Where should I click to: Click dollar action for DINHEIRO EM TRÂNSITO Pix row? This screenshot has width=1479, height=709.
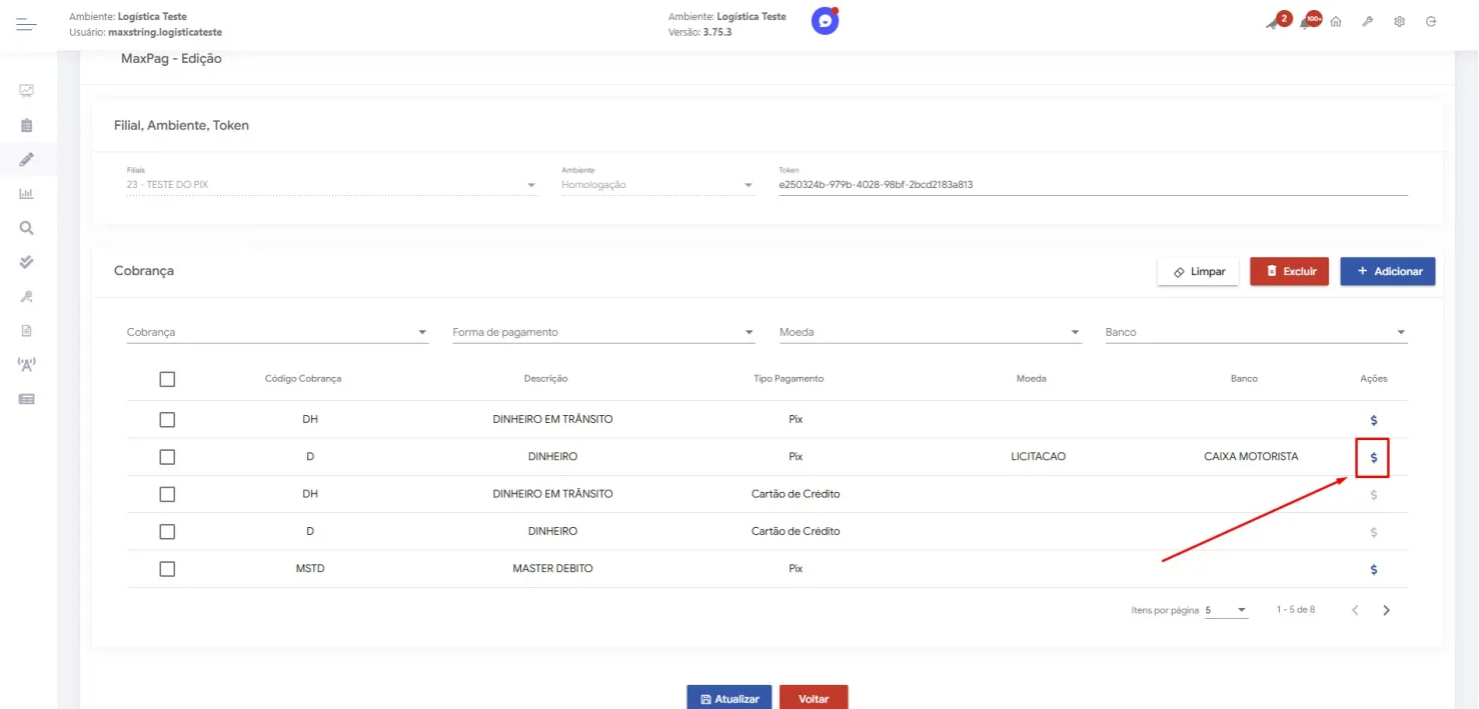(x=1373, y=420)
